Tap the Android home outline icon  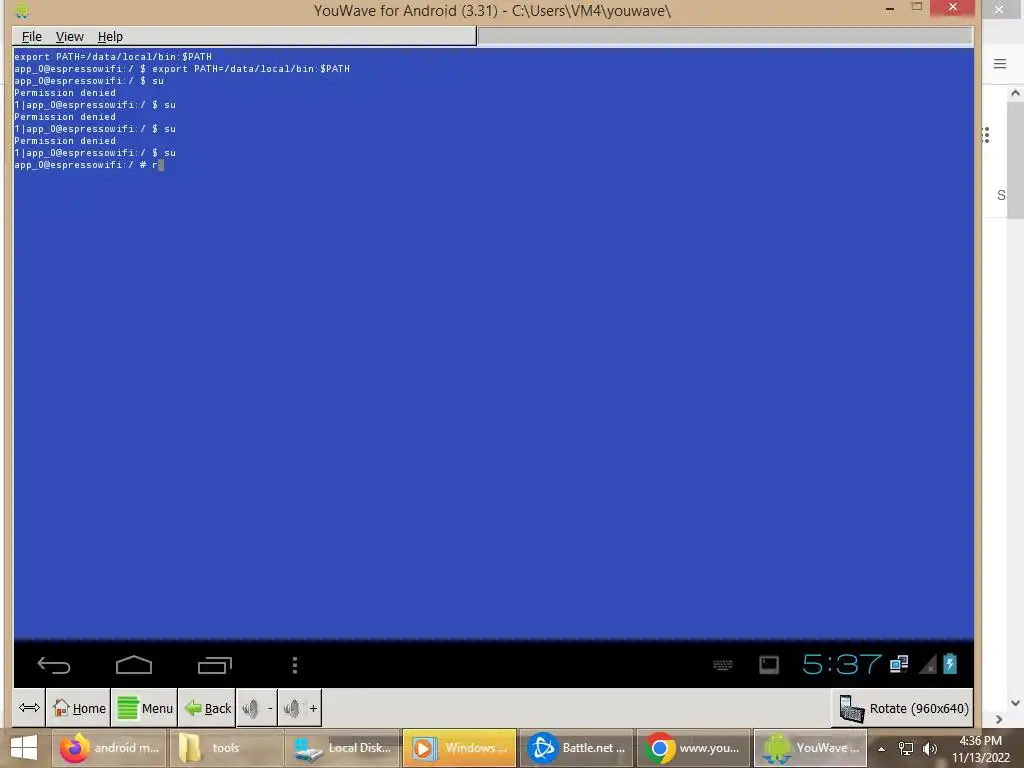[x=134, y=665]
